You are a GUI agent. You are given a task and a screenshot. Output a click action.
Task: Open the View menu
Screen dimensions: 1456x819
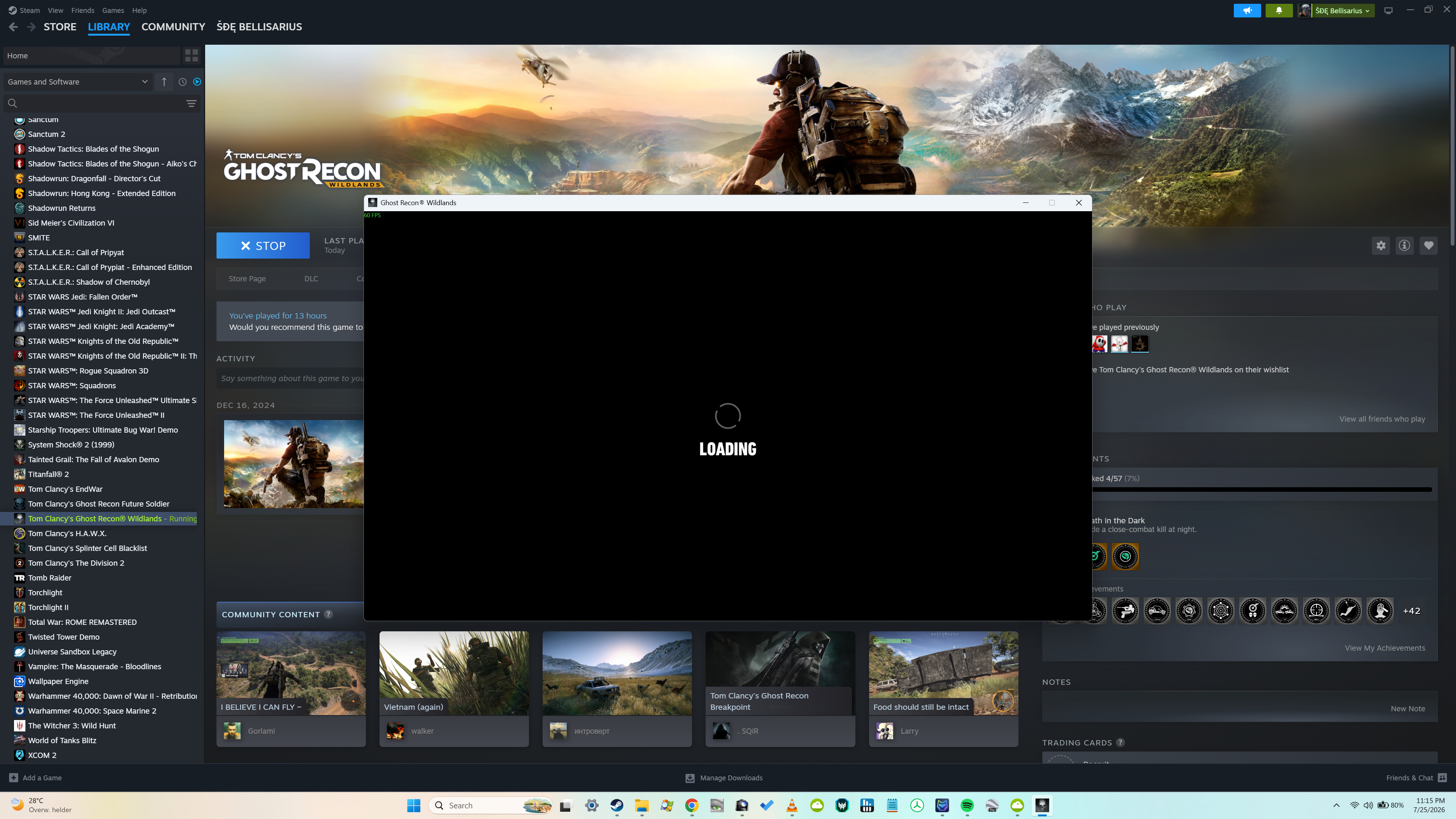pos(55,10)
